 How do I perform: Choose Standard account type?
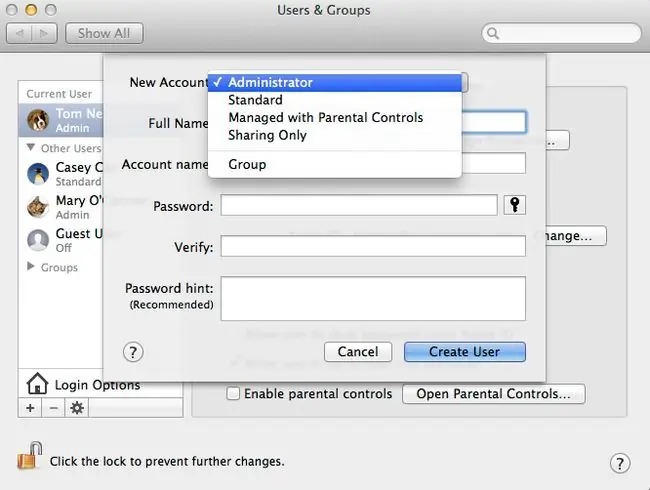[335, 100]
